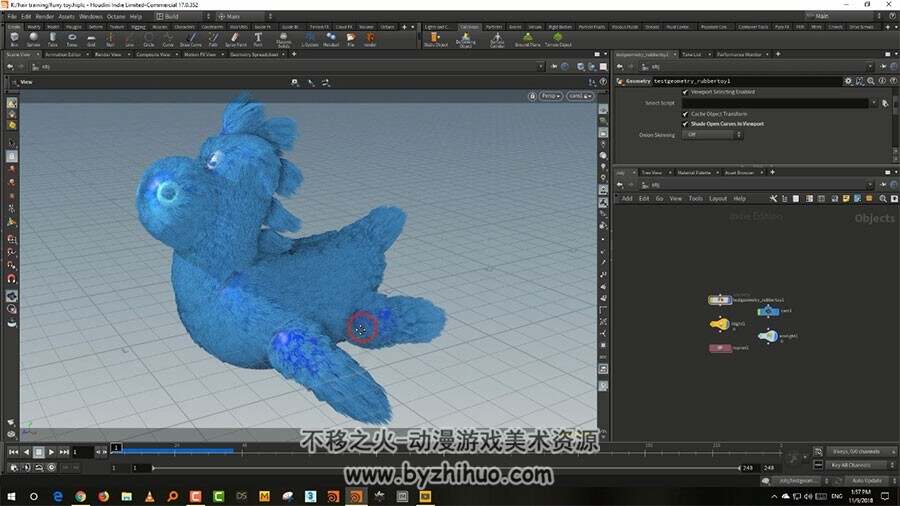Select the testgeometry_rubbertoy1 node

click(x=720, y=300)
